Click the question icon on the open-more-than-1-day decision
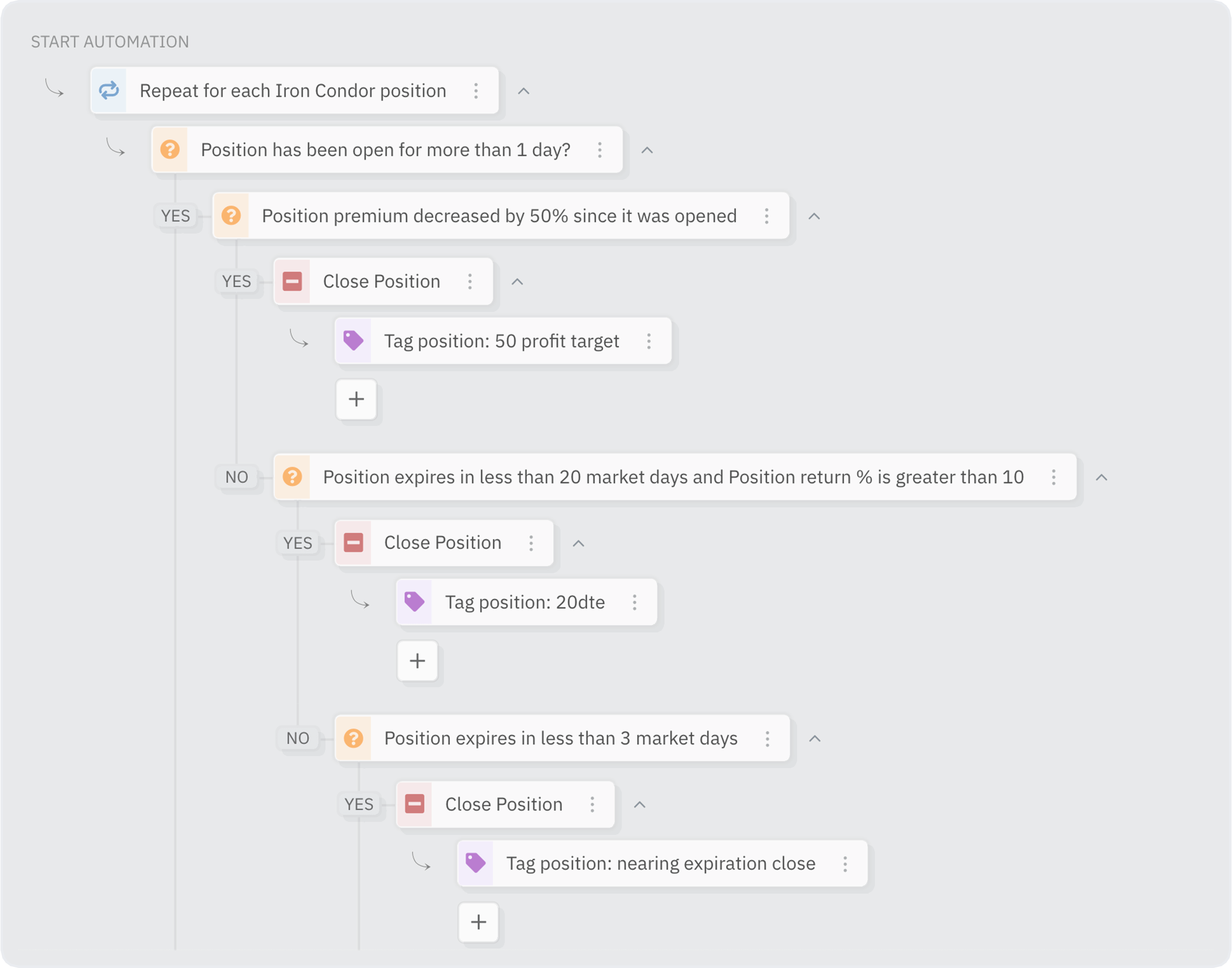 pyautogui.click(x=169, y=150)
